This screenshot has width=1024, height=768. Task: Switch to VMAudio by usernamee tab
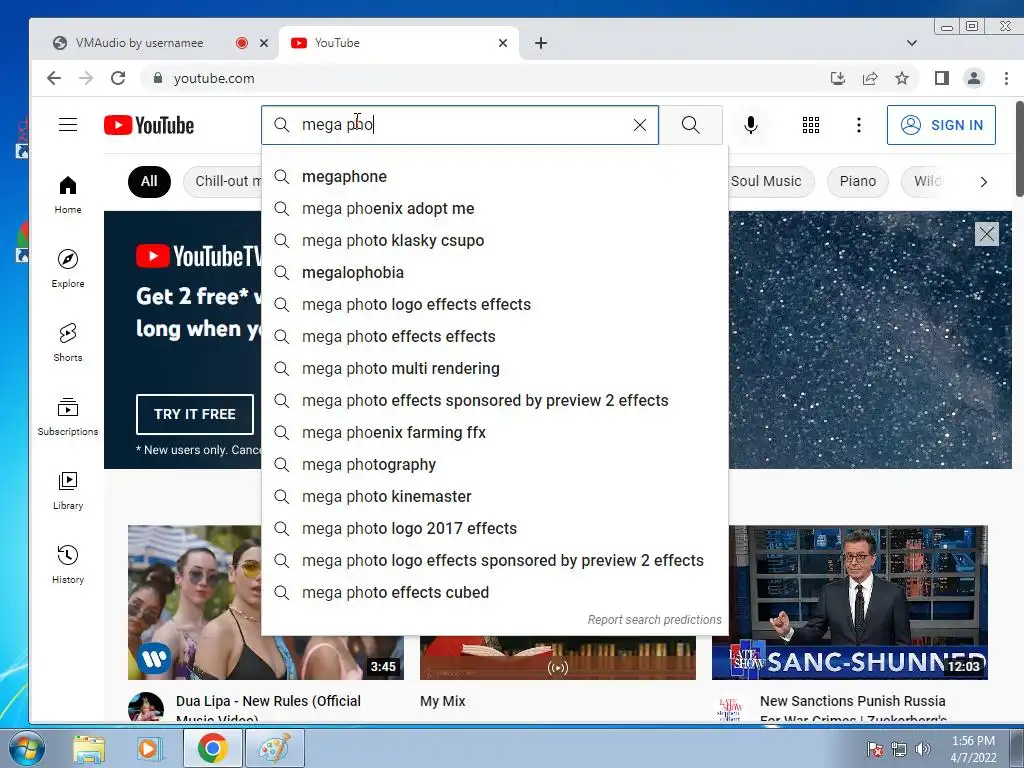tap(139, 43)
